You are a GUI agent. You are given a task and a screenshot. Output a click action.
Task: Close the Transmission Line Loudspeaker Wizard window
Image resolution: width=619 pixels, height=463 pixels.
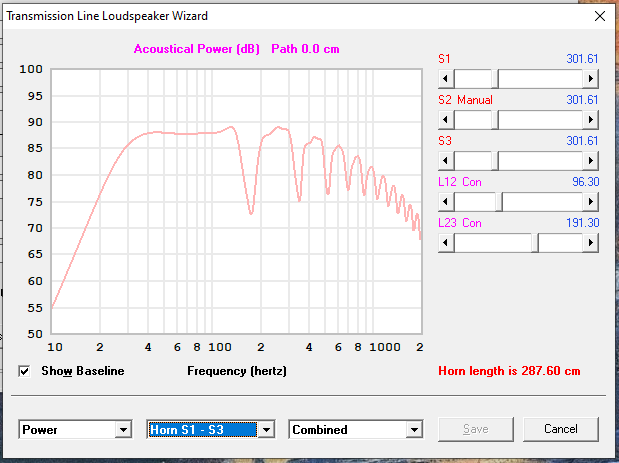click(x=600, y=16)
